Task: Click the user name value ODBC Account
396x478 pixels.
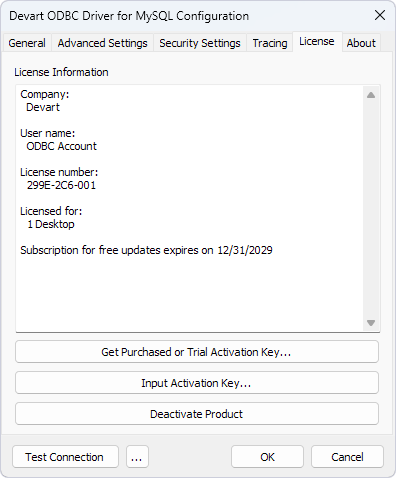Action: (61, 146)
